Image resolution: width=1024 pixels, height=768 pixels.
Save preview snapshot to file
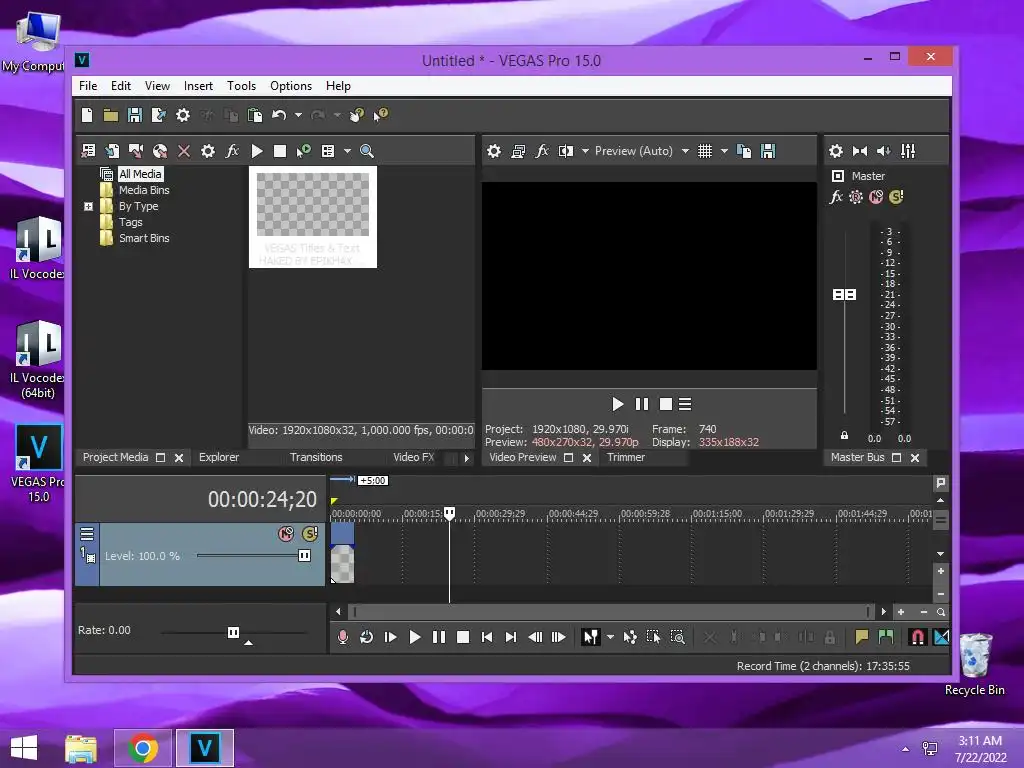pos(768,152)
